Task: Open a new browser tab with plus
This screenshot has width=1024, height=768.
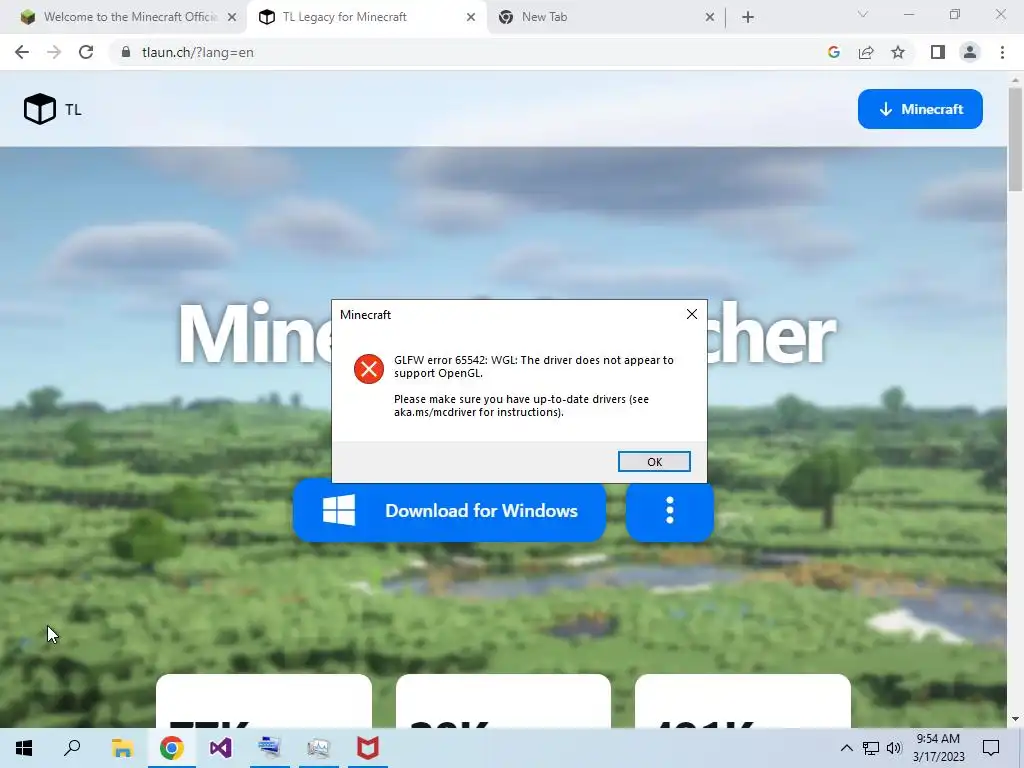Action: (x=748, y=18)
